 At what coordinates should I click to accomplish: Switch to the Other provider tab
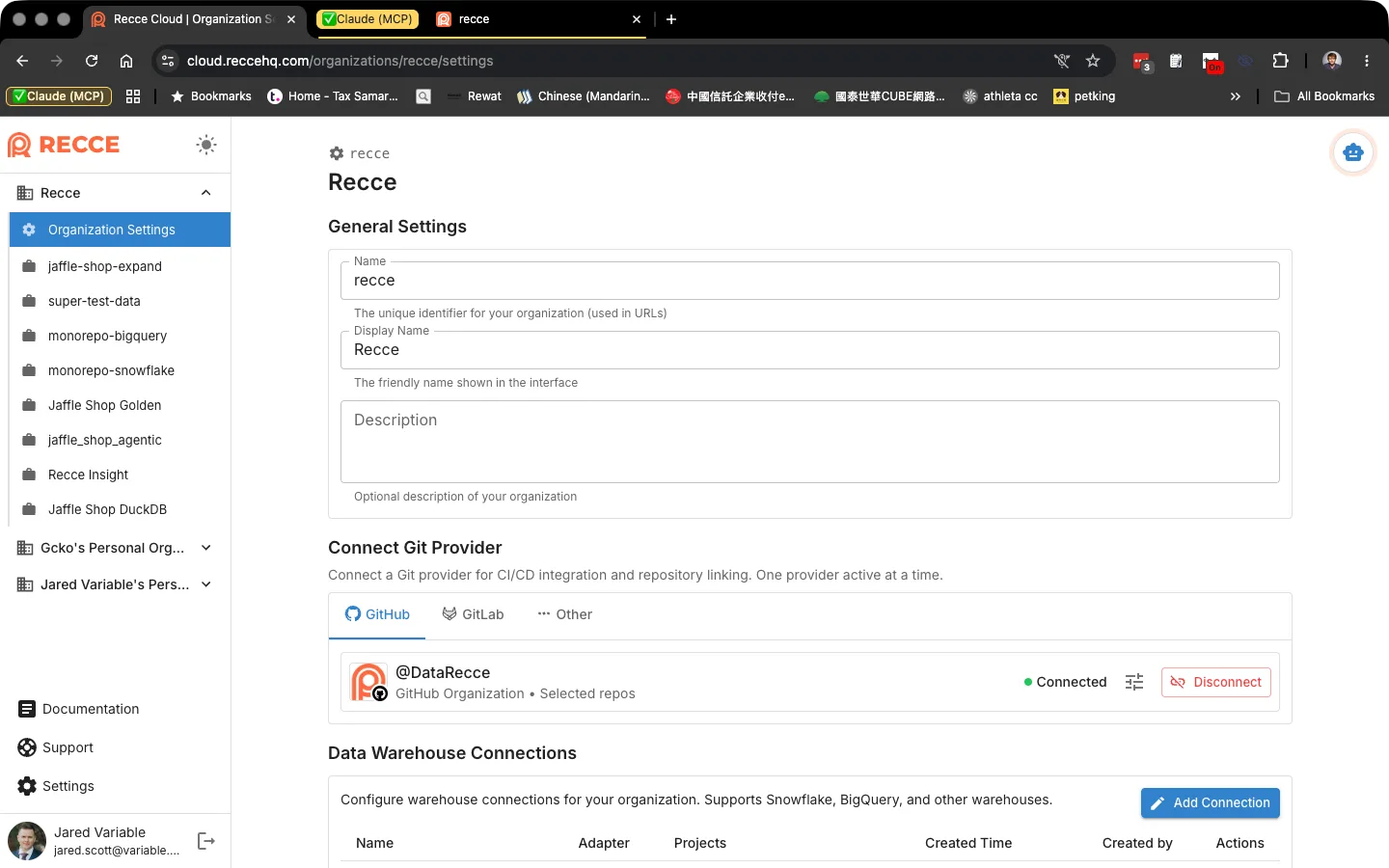point(564,614)
